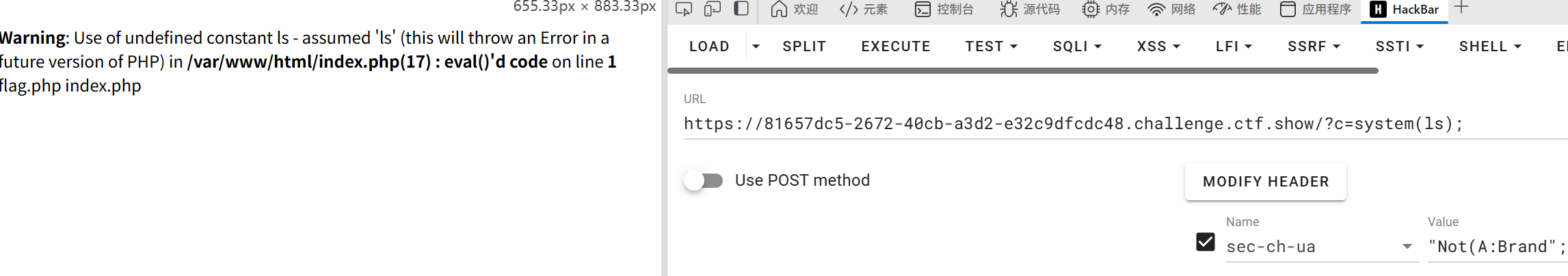Click the inspect element picker icon
The width and height of the screenshot is (1568, 276).
683,9
